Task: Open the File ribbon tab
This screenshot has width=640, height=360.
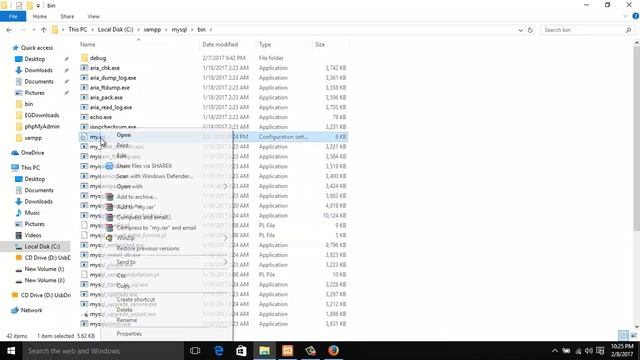Action: [13, 17]
